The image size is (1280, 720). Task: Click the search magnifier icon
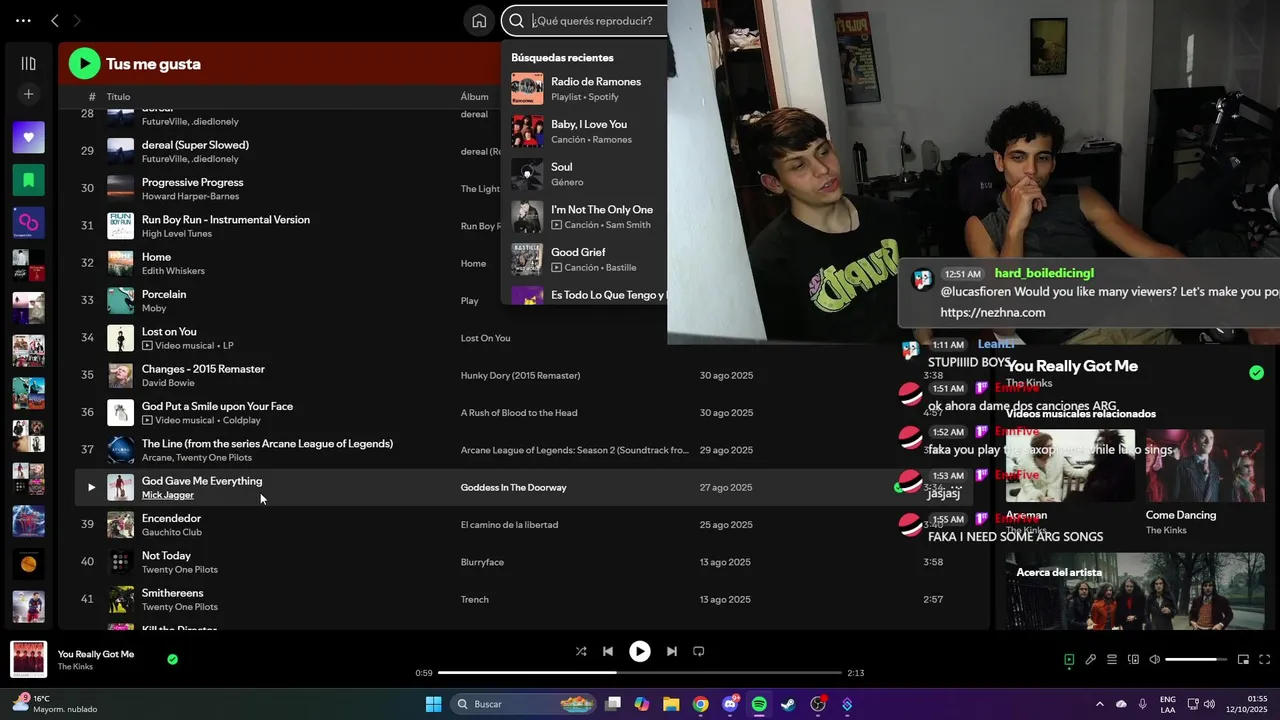516,20
